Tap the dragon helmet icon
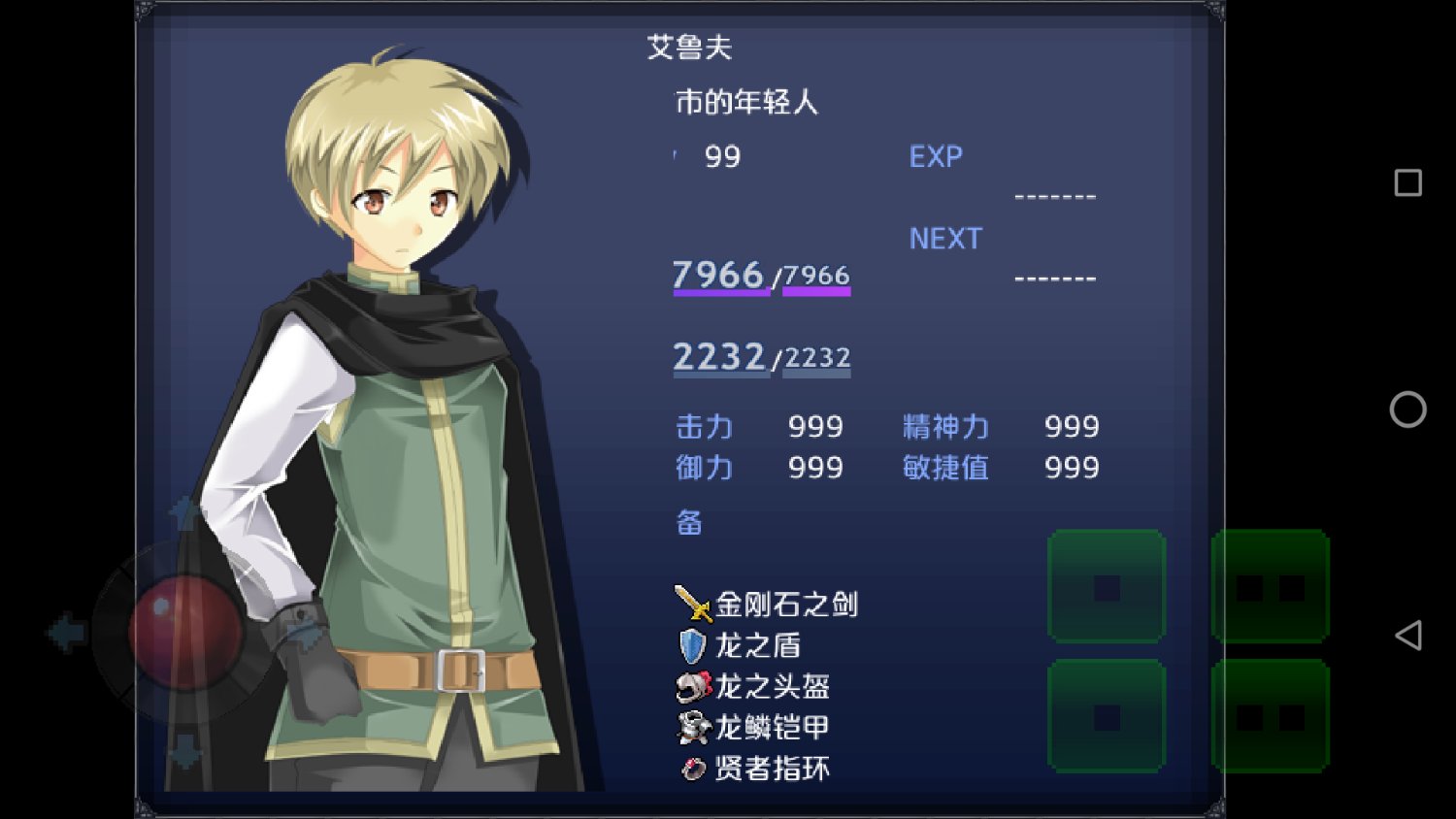This screenshot has width=1456, height=819. pyautogui.click(x=693, y=687)
